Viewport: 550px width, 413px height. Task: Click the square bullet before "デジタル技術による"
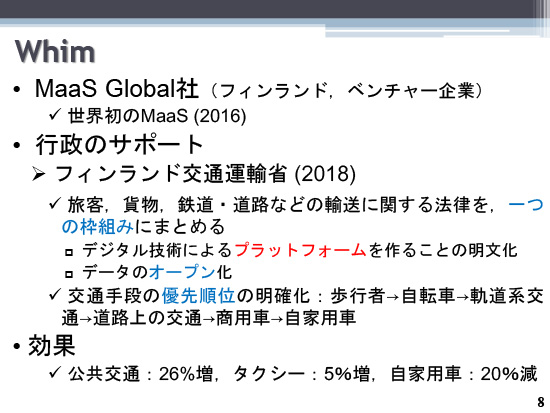69,251
